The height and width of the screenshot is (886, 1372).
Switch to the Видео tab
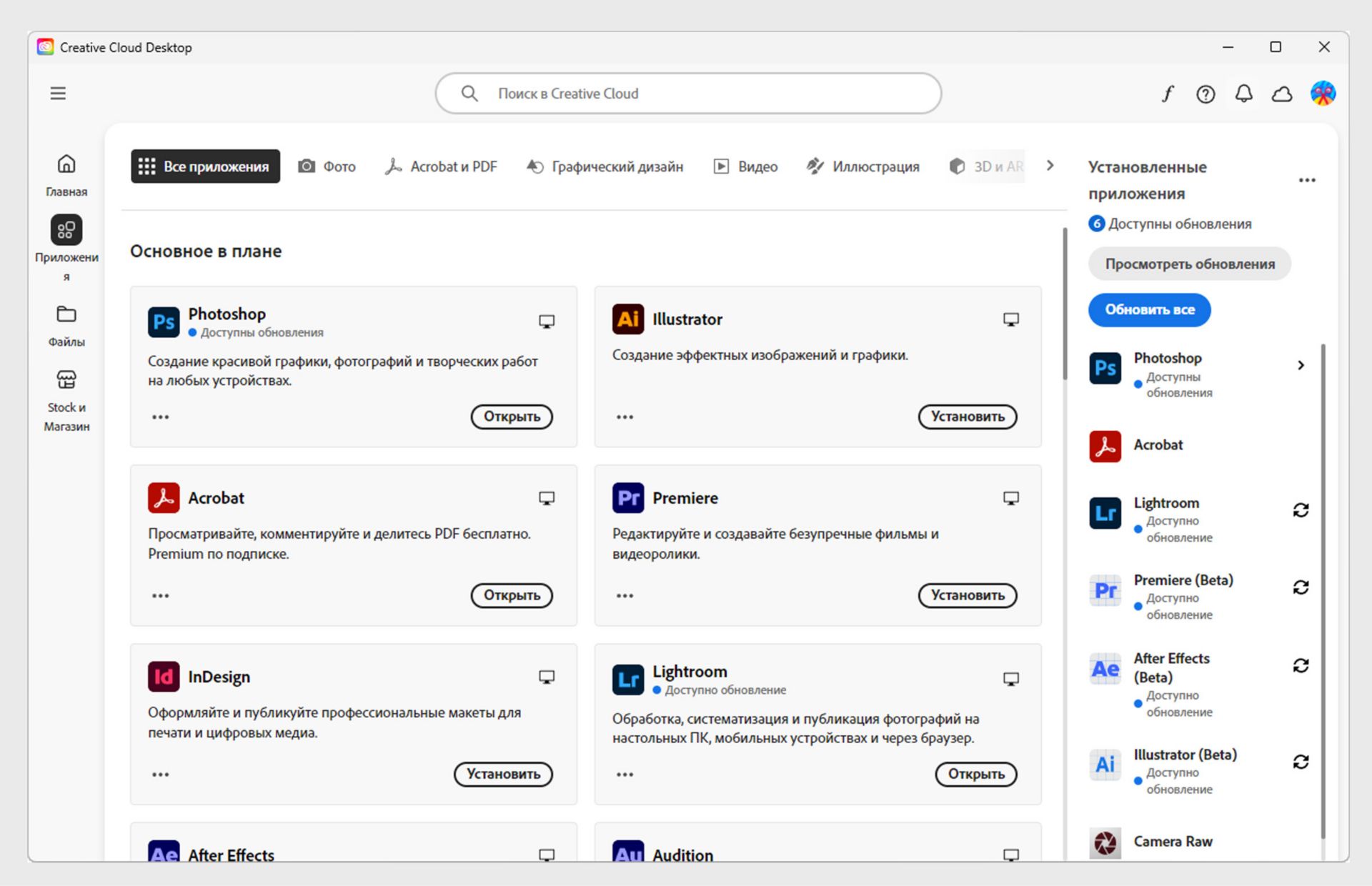(746, 166)
